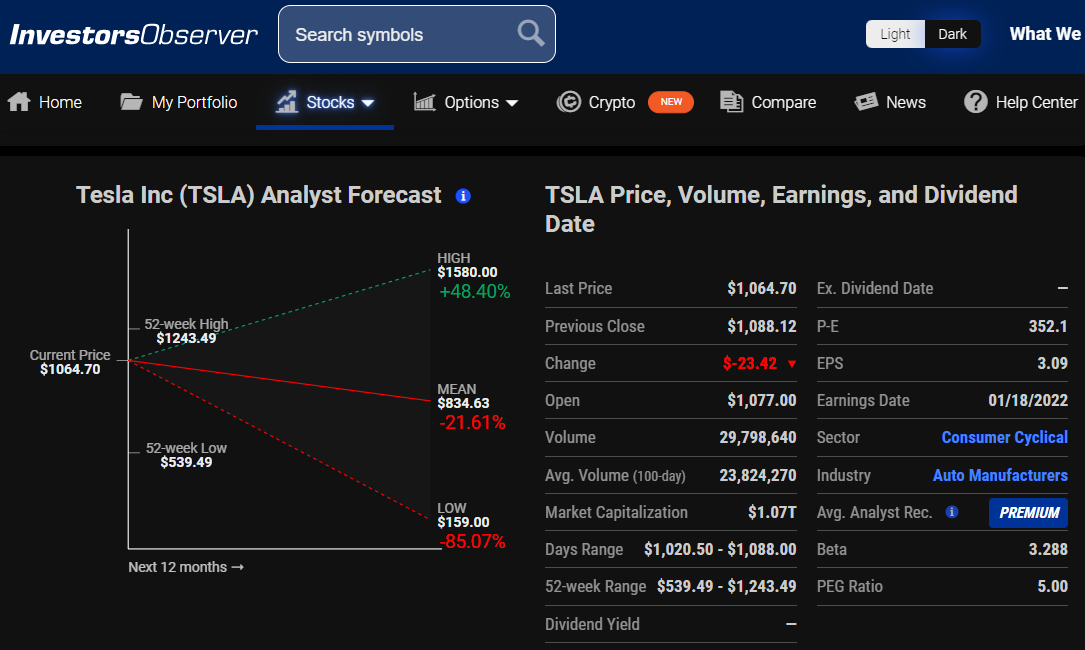Switch to Light theme
This screenshot has width=1085, height=650.
[x=895, y=34]
